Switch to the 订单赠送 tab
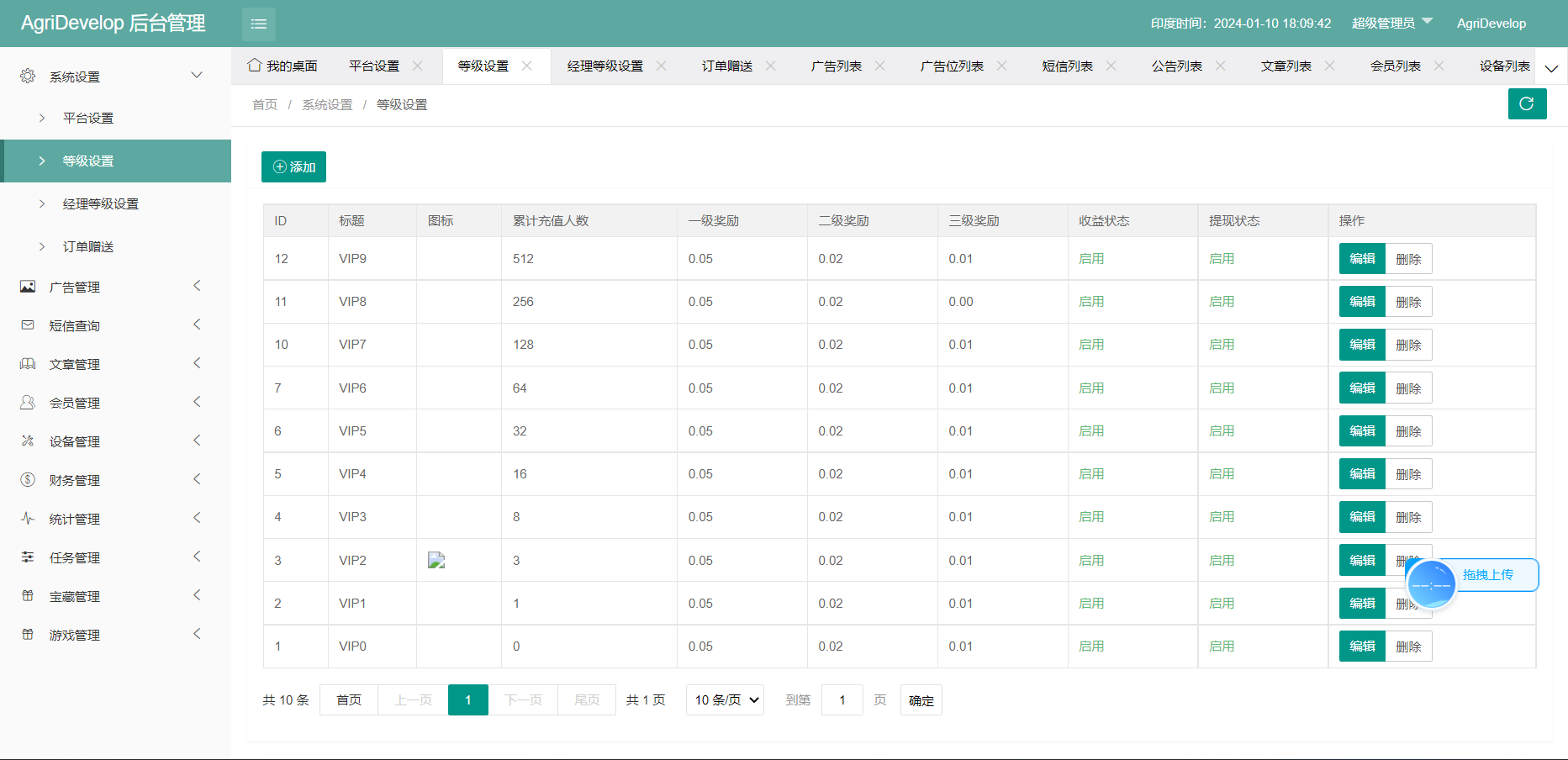 [x=727, y=66]
